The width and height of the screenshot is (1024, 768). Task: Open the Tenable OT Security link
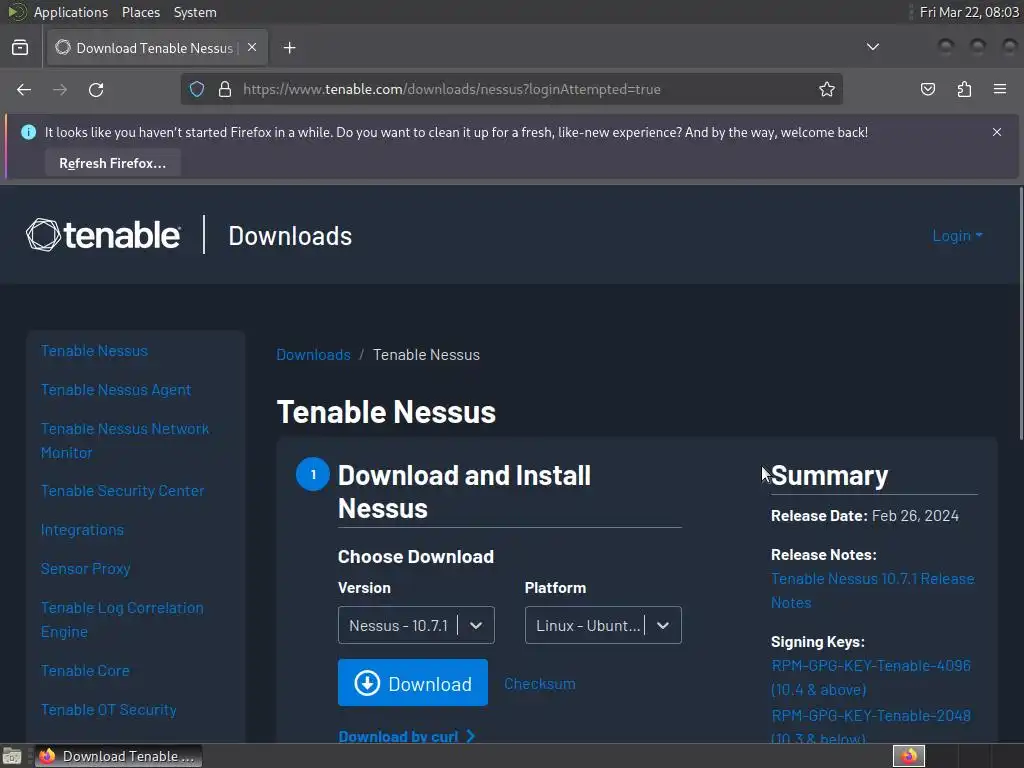108,710
